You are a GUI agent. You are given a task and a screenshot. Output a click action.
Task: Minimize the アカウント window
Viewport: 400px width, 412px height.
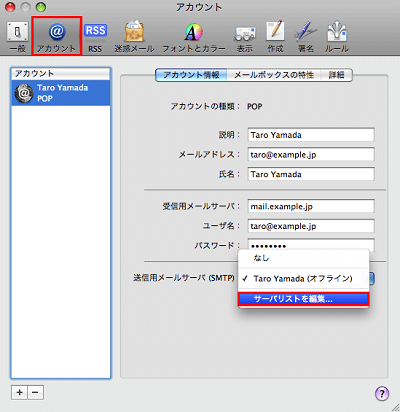(25, 7)
